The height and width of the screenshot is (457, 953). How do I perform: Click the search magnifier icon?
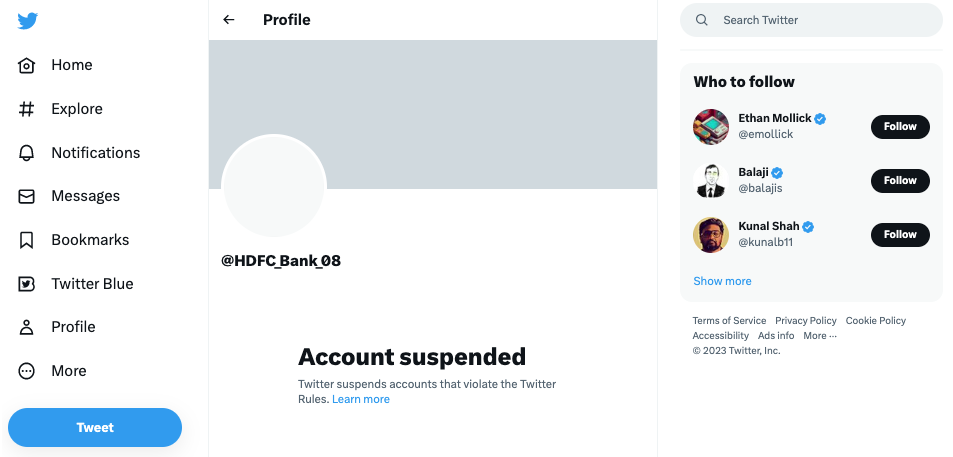(702, 20)
